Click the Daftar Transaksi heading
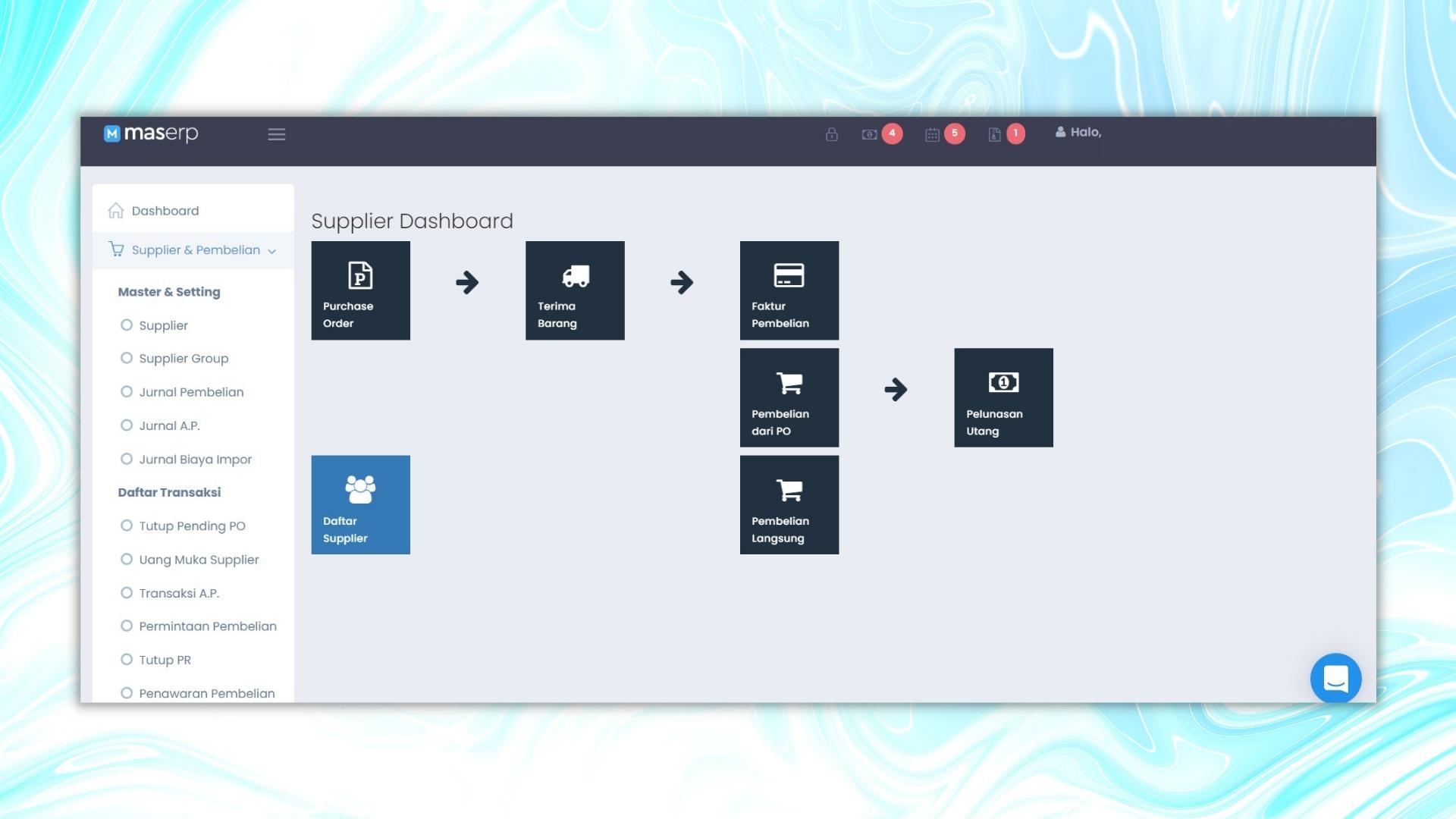 pyautogui.click(x=169, y=493)
